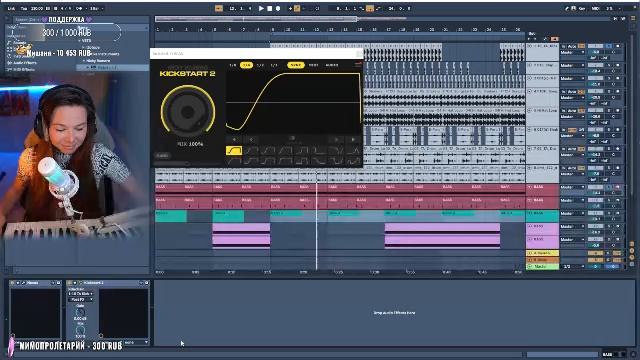The width and height of the screenshot is (640, 360).
Task: Select the A Reverb return track
Action: 542,253
